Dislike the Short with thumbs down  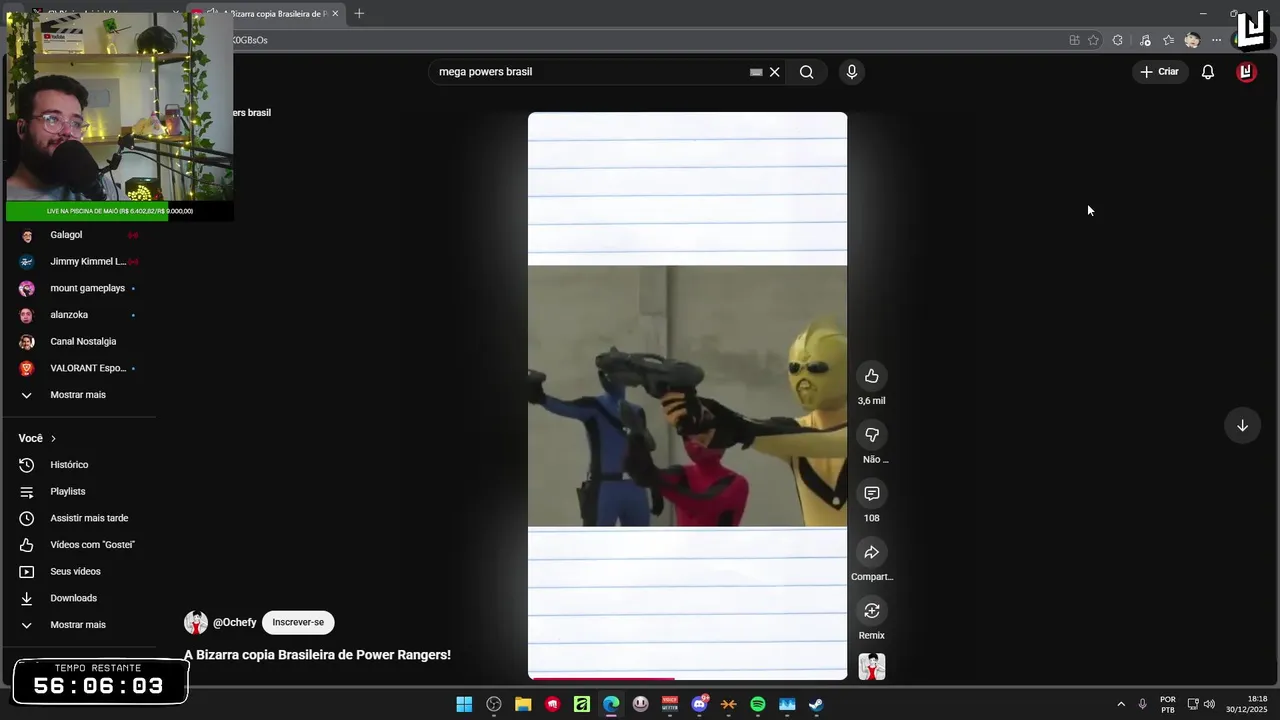(871, 435)
